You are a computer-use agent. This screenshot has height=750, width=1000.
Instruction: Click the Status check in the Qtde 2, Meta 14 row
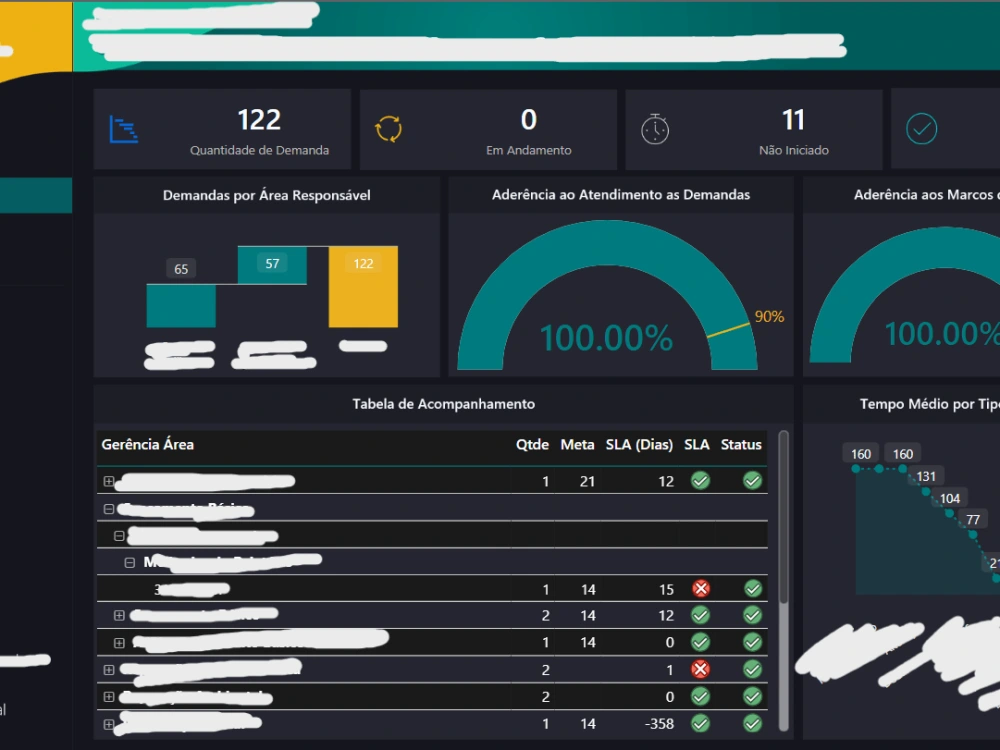pos(753,615)
